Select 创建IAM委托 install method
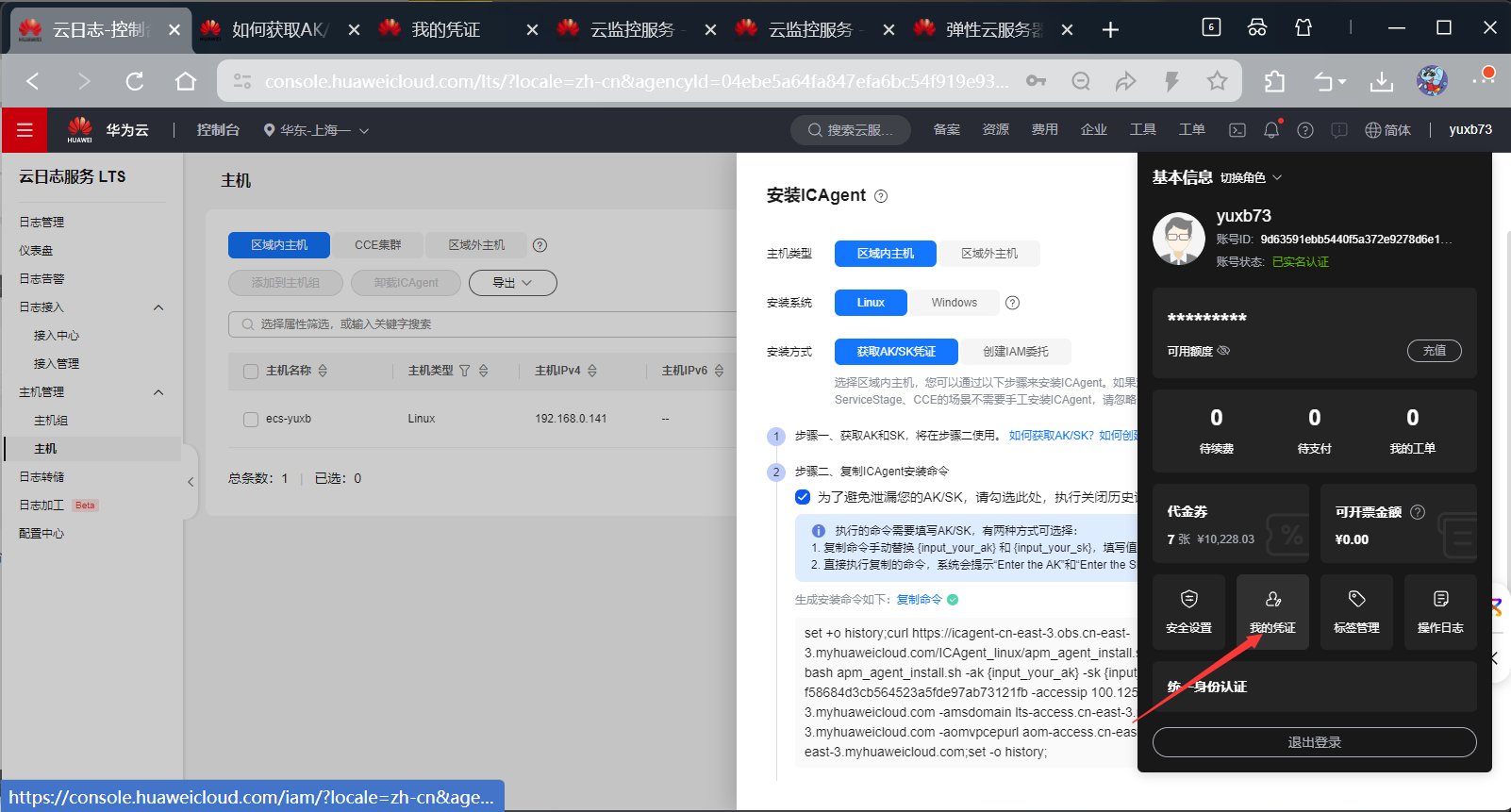The height and width of the screenshot is (812, 1511). click(1016, 352)
